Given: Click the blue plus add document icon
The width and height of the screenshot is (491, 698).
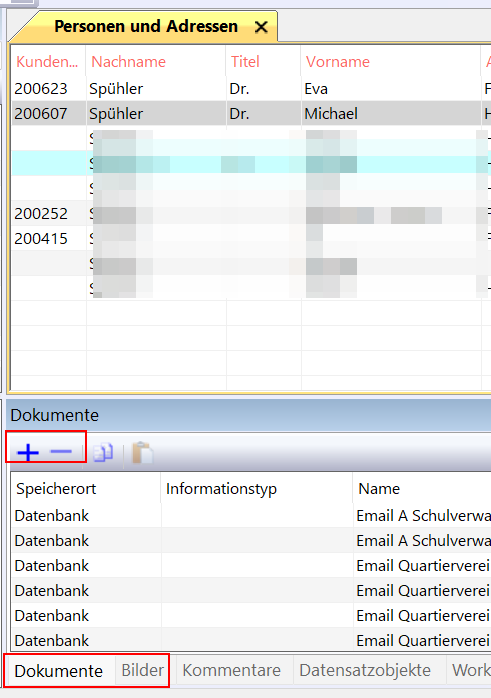Looking at the screenshot, I should click(28, 453).
